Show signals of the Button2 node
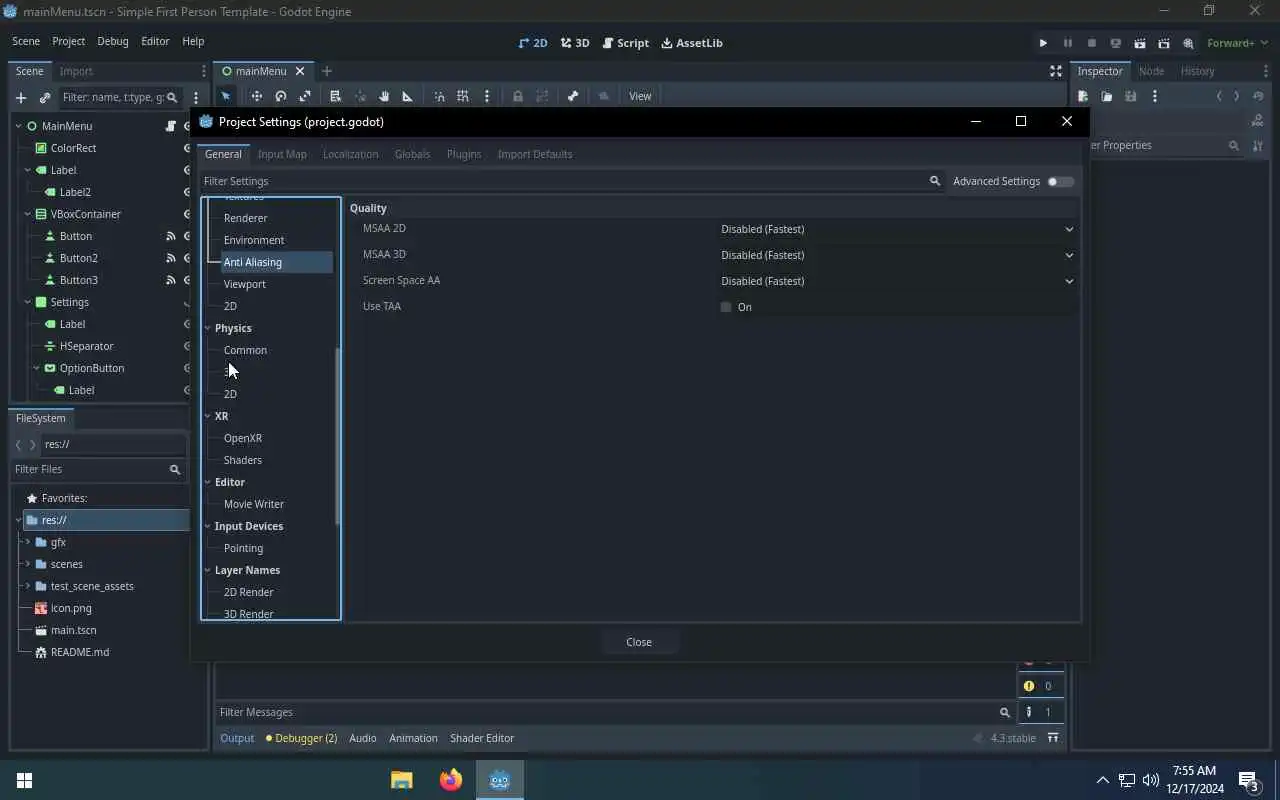The image size is (1280, 800). click(x=171, y=258)
